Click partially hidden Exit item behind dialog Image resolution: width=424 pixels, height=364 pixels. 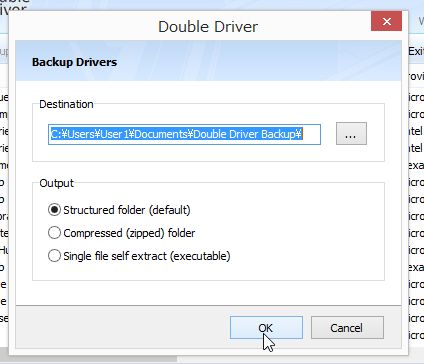pyautogui.click(x=416, y=51)
